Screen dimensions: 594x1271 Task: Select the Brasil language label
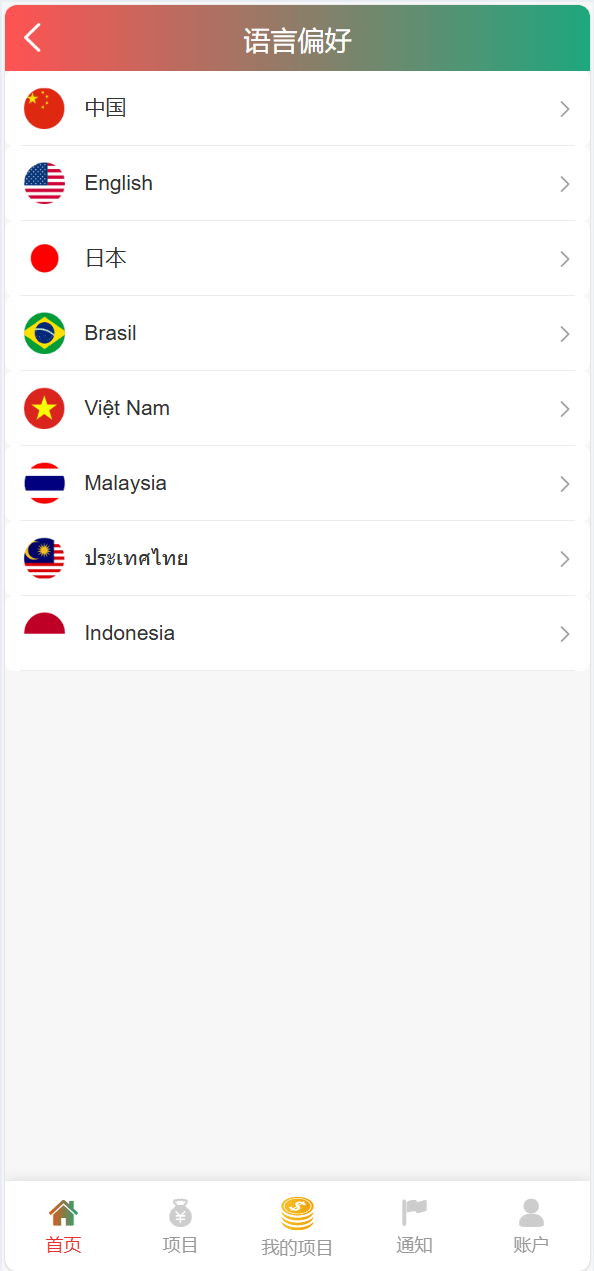point(110,333)
